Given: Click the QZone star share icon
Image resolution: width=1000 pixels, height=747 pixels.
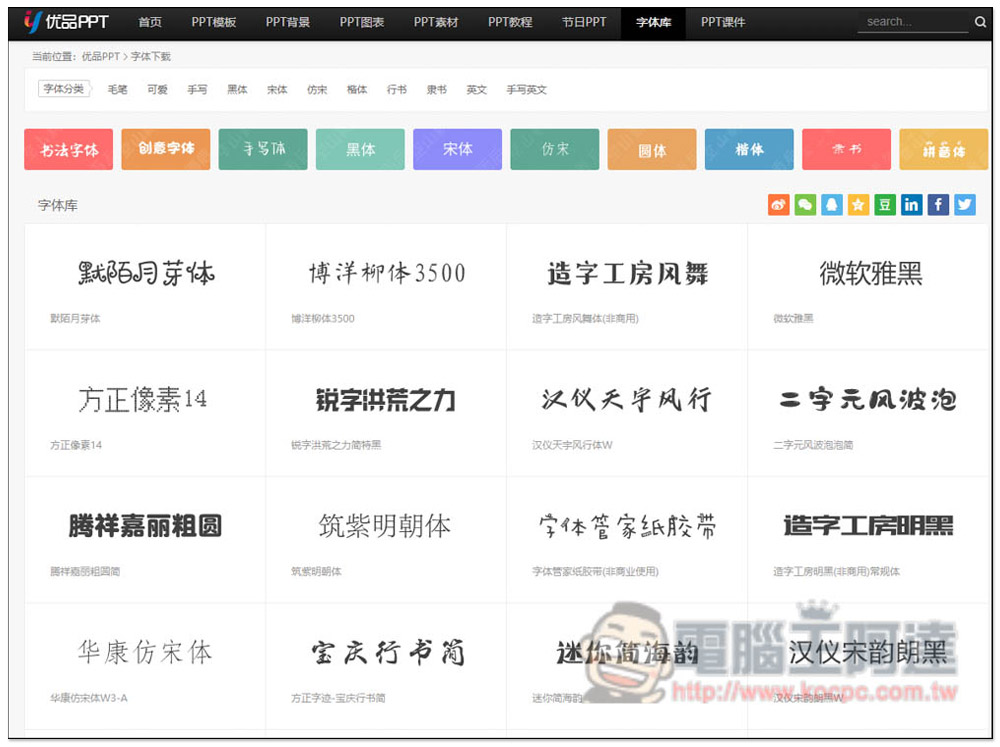Looking at the screenshot, I should click(858, 205).
